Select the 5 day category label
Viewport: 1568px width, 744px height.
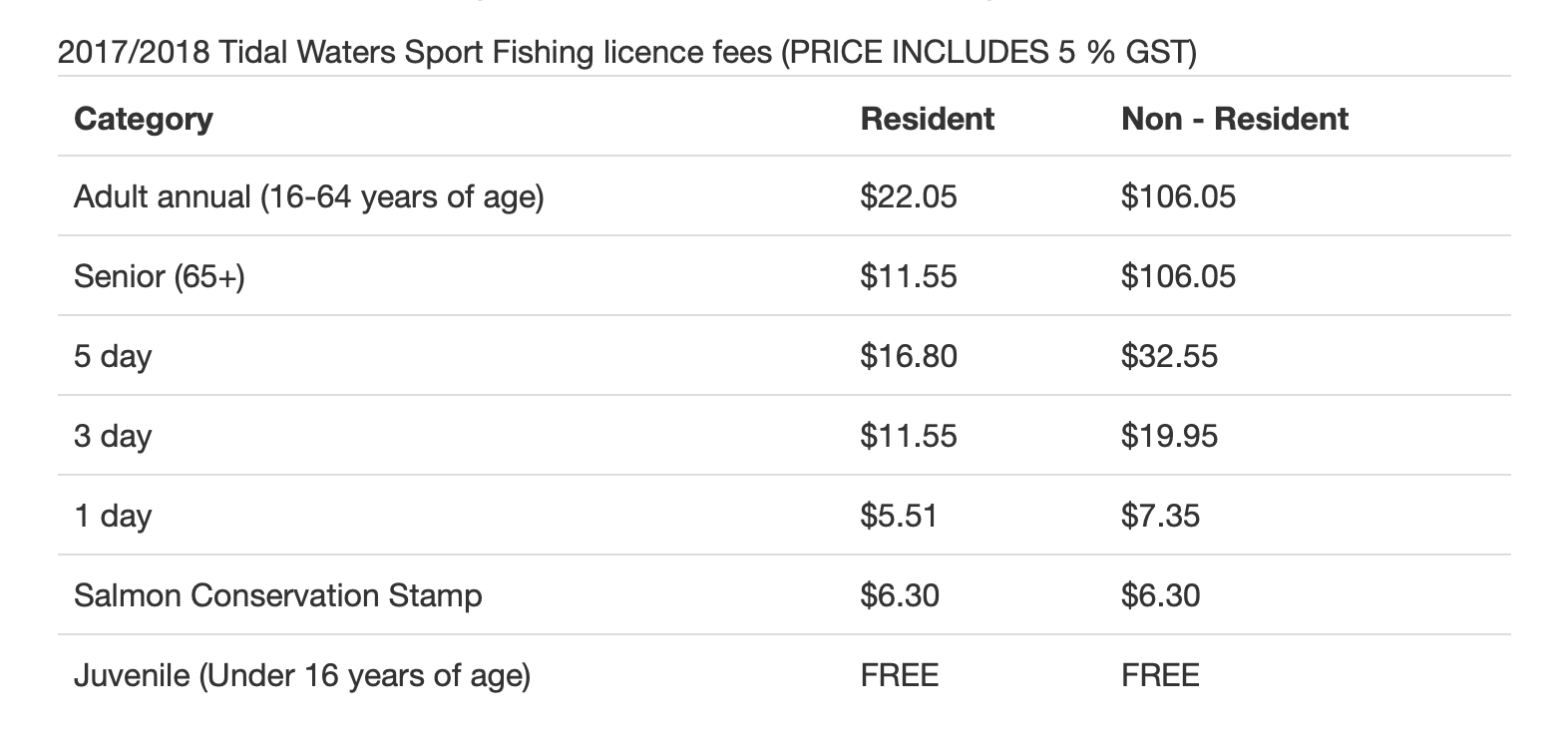112,356
